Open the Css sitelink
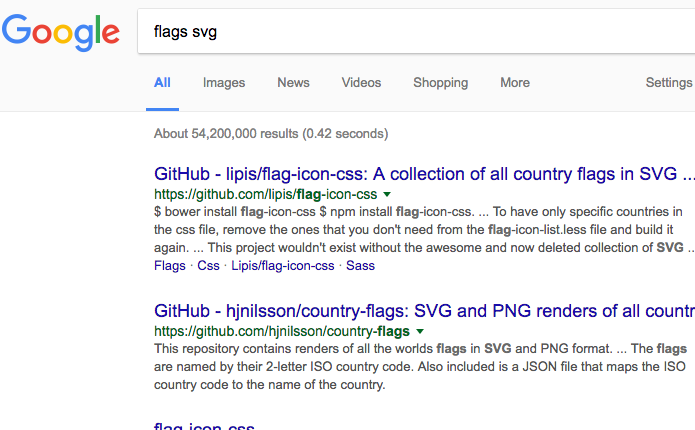 (x=208, y=266)
